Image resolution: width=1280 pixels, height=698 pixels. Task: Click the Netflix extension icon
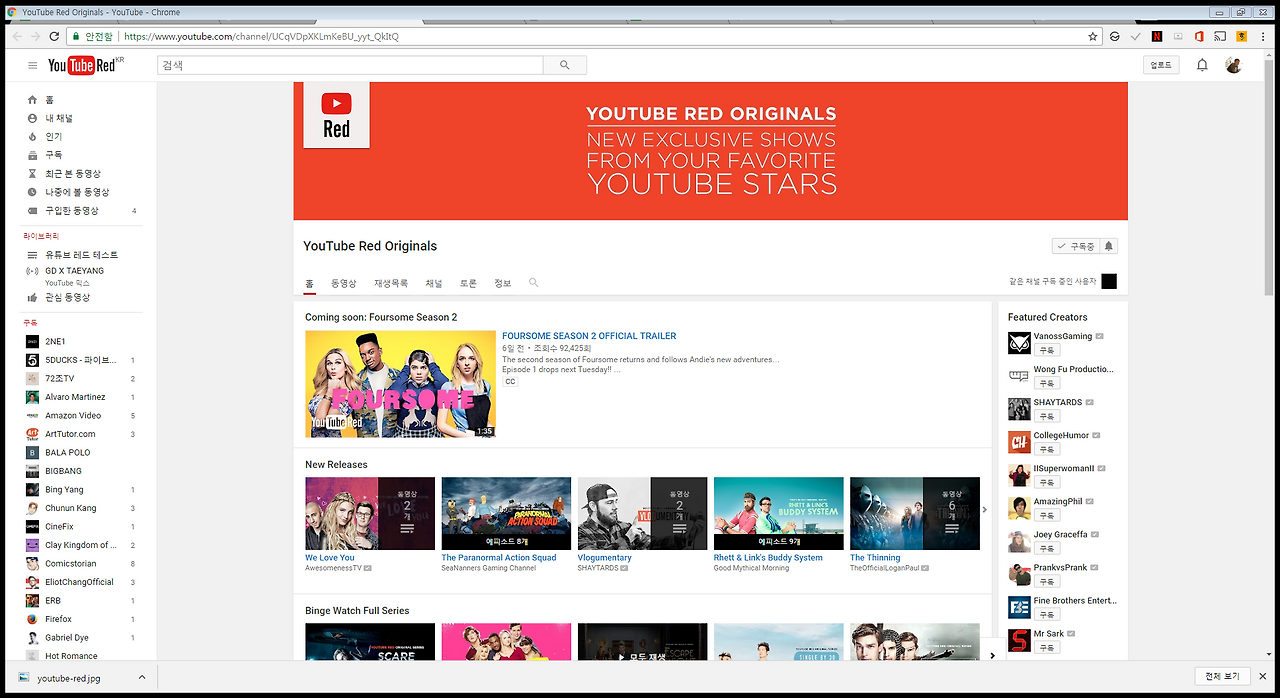coord(1157,36)
